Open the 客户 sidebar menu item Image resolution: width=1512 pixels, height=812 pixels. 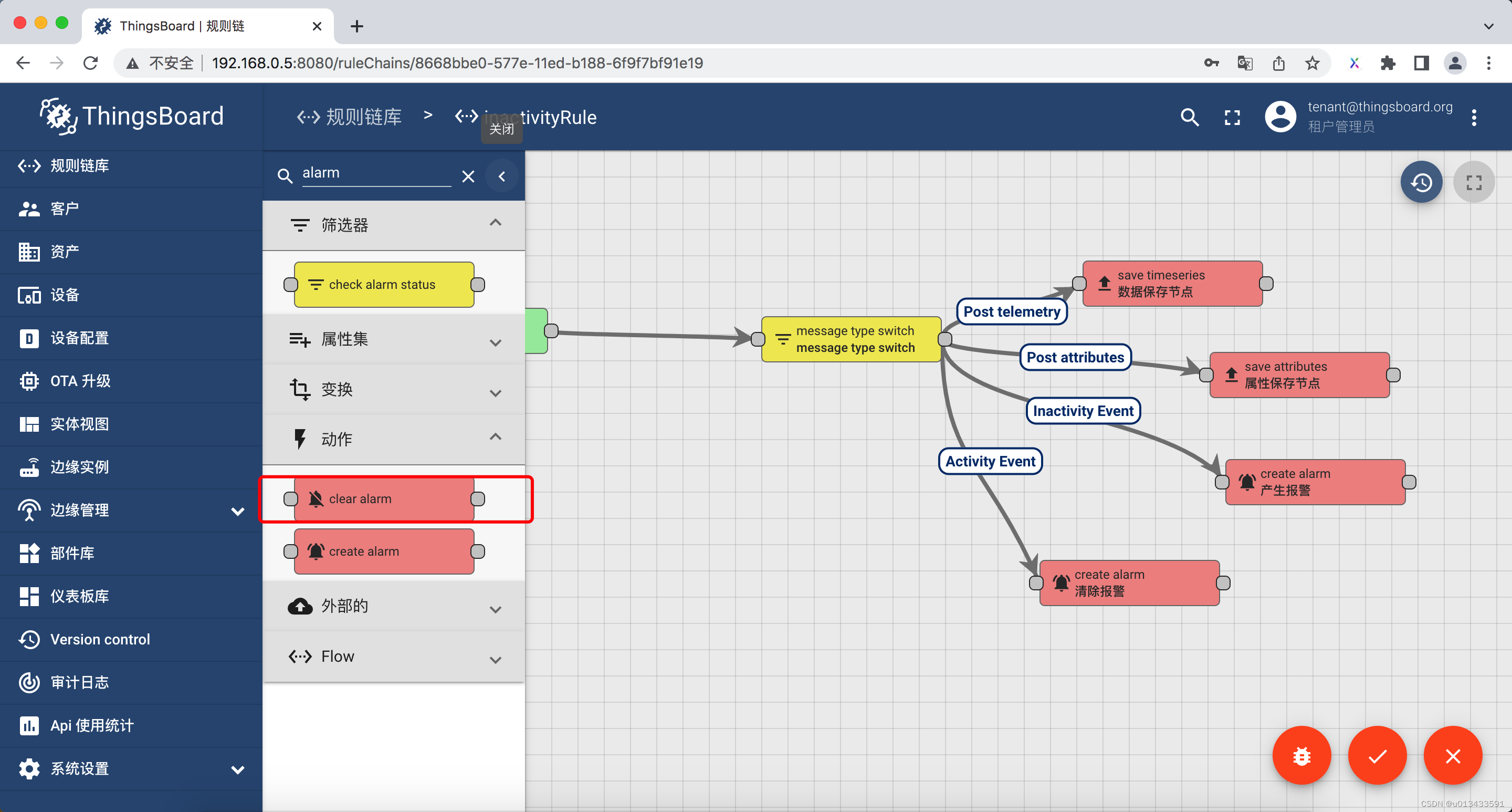[x=131, y=209]
